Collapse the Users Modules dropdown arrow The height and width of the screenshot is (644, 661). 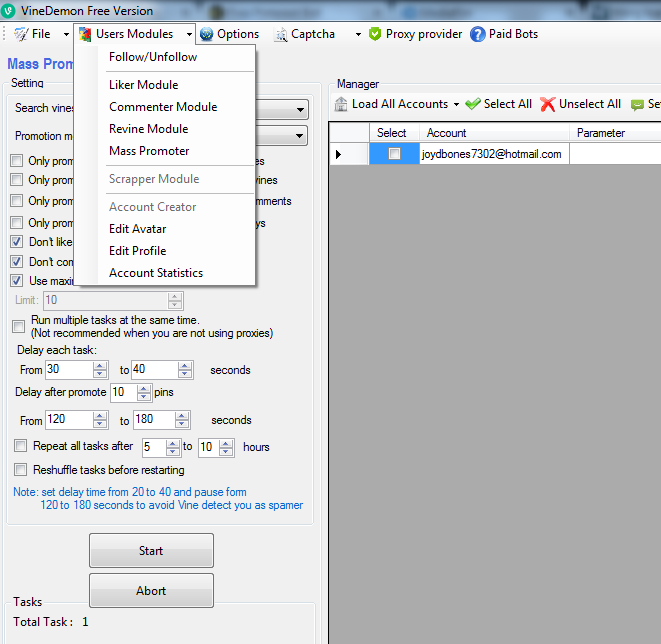[189, 35]
